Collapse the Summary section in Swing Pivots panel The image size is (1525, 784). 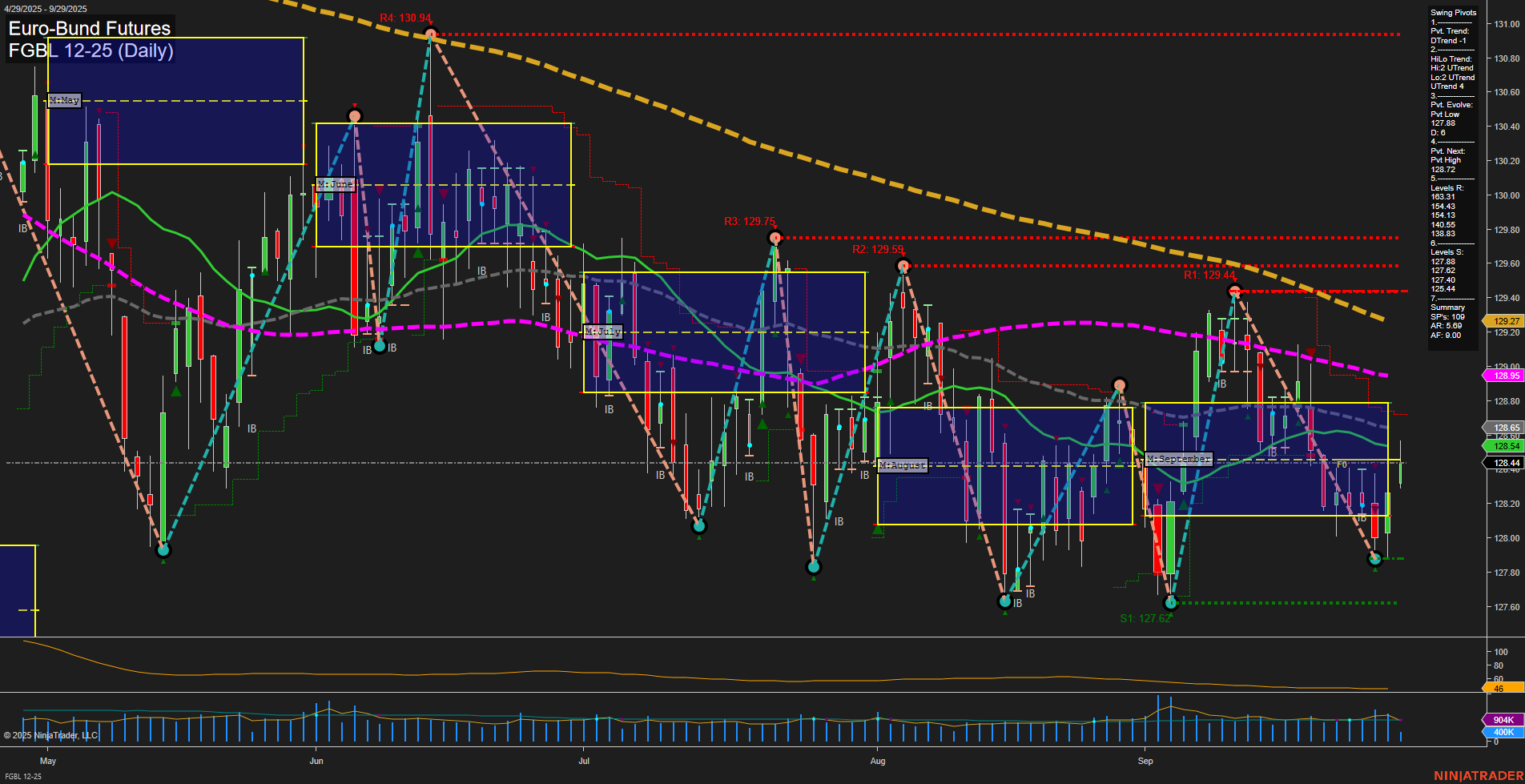(1447, 308)
